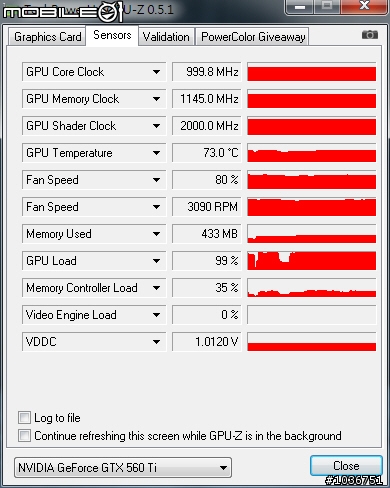This screenshot has width=390, height=488.
Task: Toggle Continue refreshing in background checkbox
Action: (24, 435)
